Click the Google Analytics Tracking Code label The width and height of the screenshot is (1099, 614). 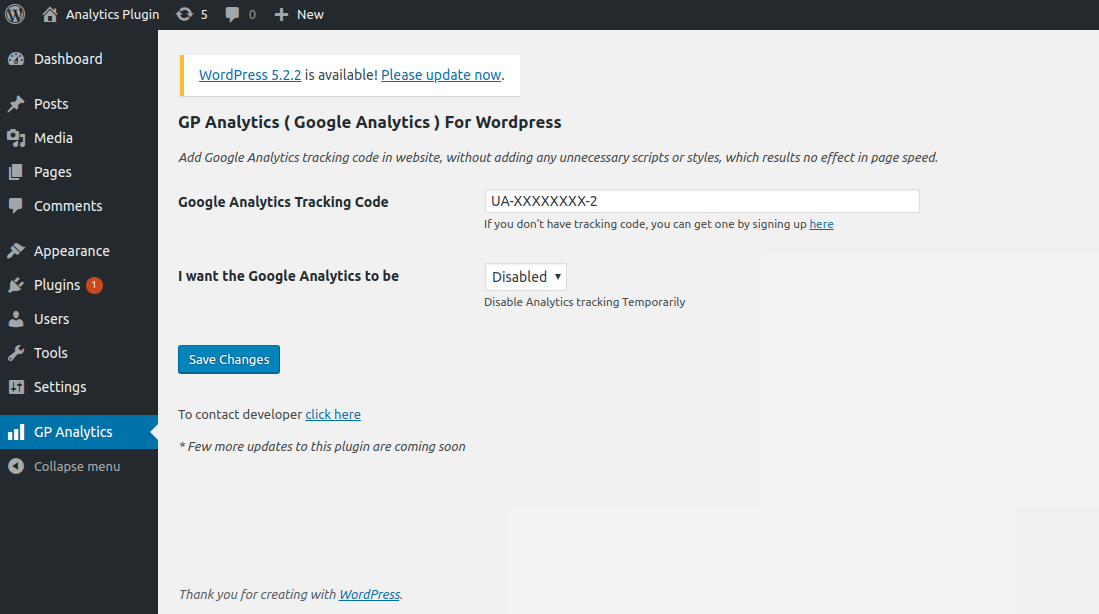[x=283, y=202]
